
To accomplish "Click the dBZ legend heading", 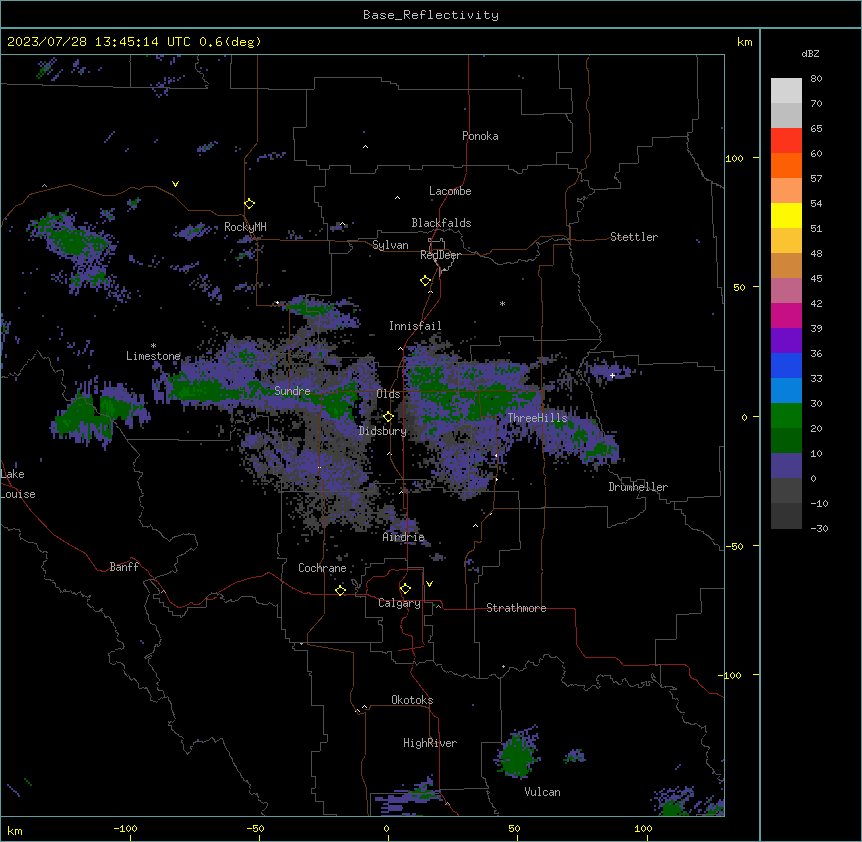I will click(810, 53).
